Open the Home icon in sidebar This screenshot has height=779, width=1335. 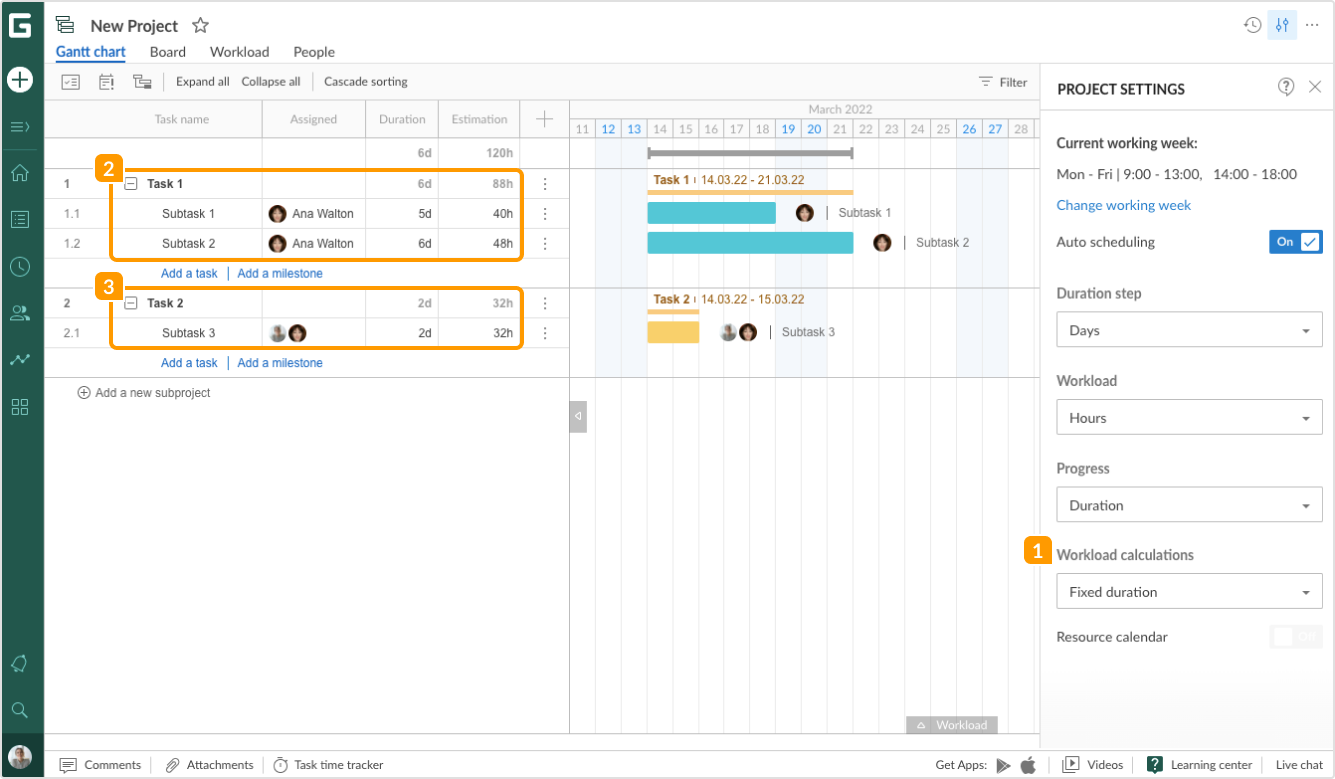20,173
